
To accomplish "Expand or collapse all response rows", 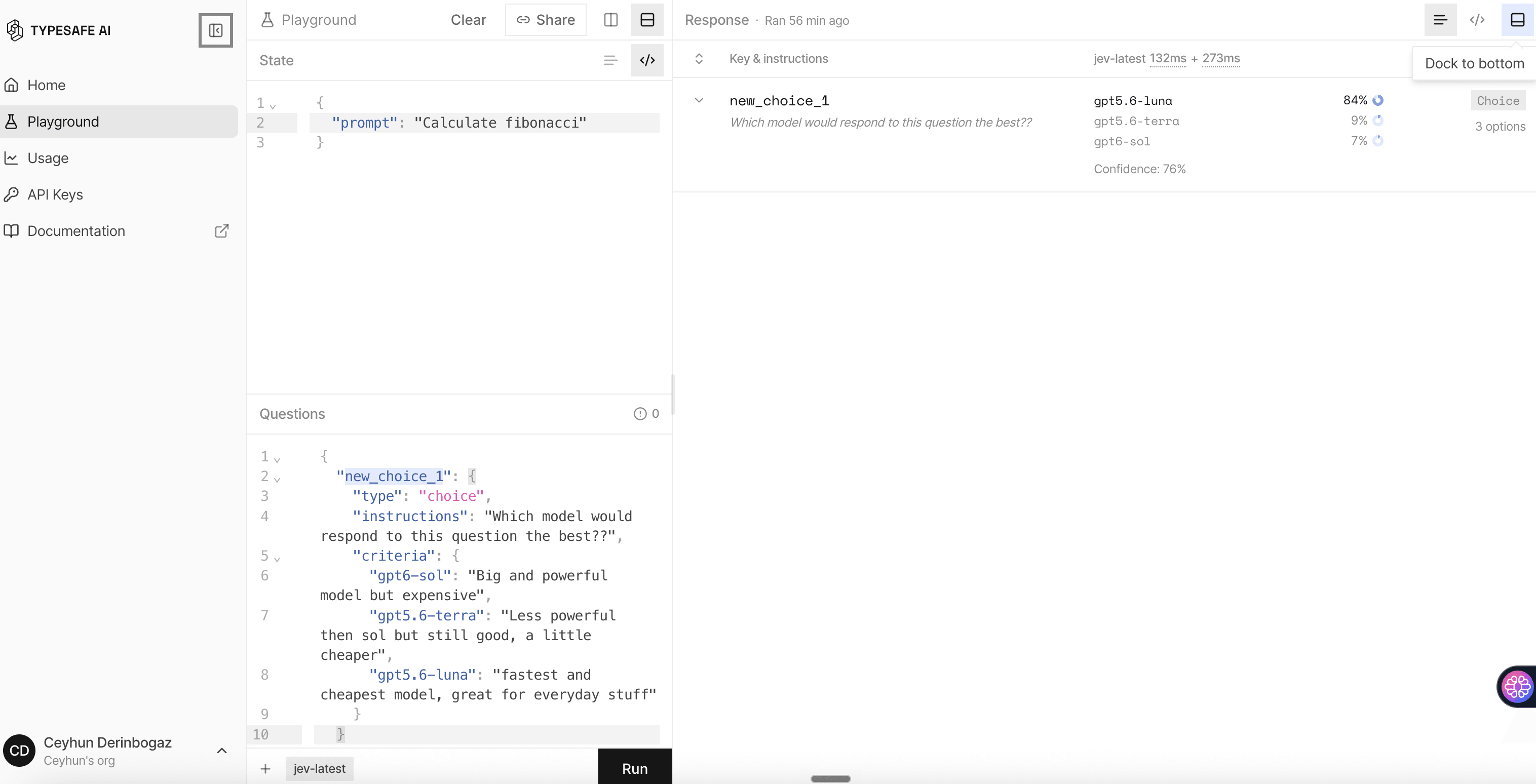I will [699, 58].
